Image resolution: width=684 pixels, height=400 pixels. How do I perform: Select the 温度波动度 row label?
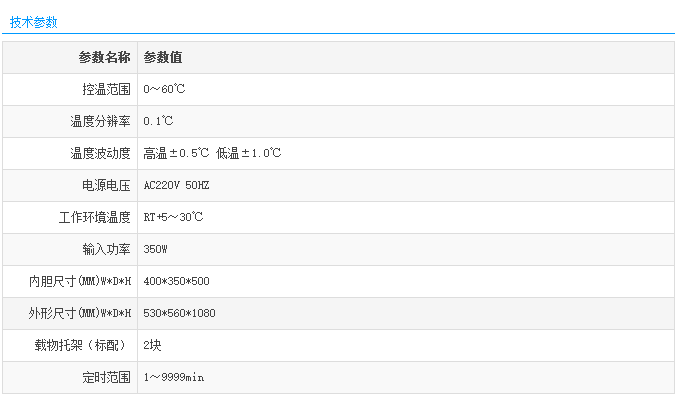[x=100, y=153]
